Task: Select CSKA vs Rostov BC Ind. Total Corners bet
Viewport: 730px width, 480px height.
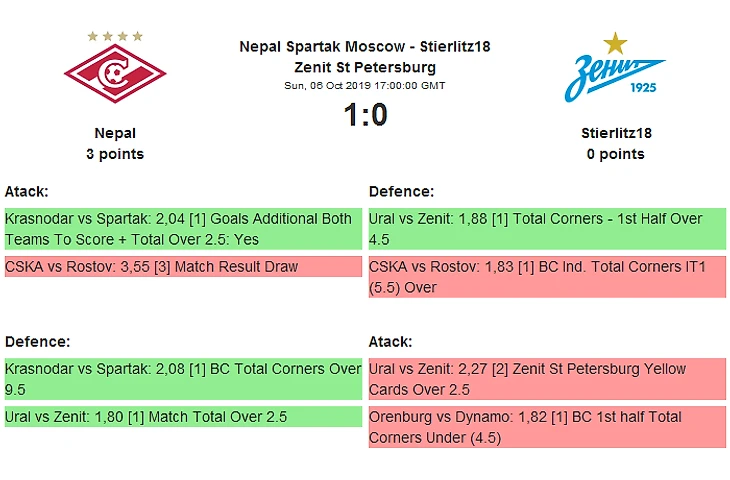Action: [547, 277]
